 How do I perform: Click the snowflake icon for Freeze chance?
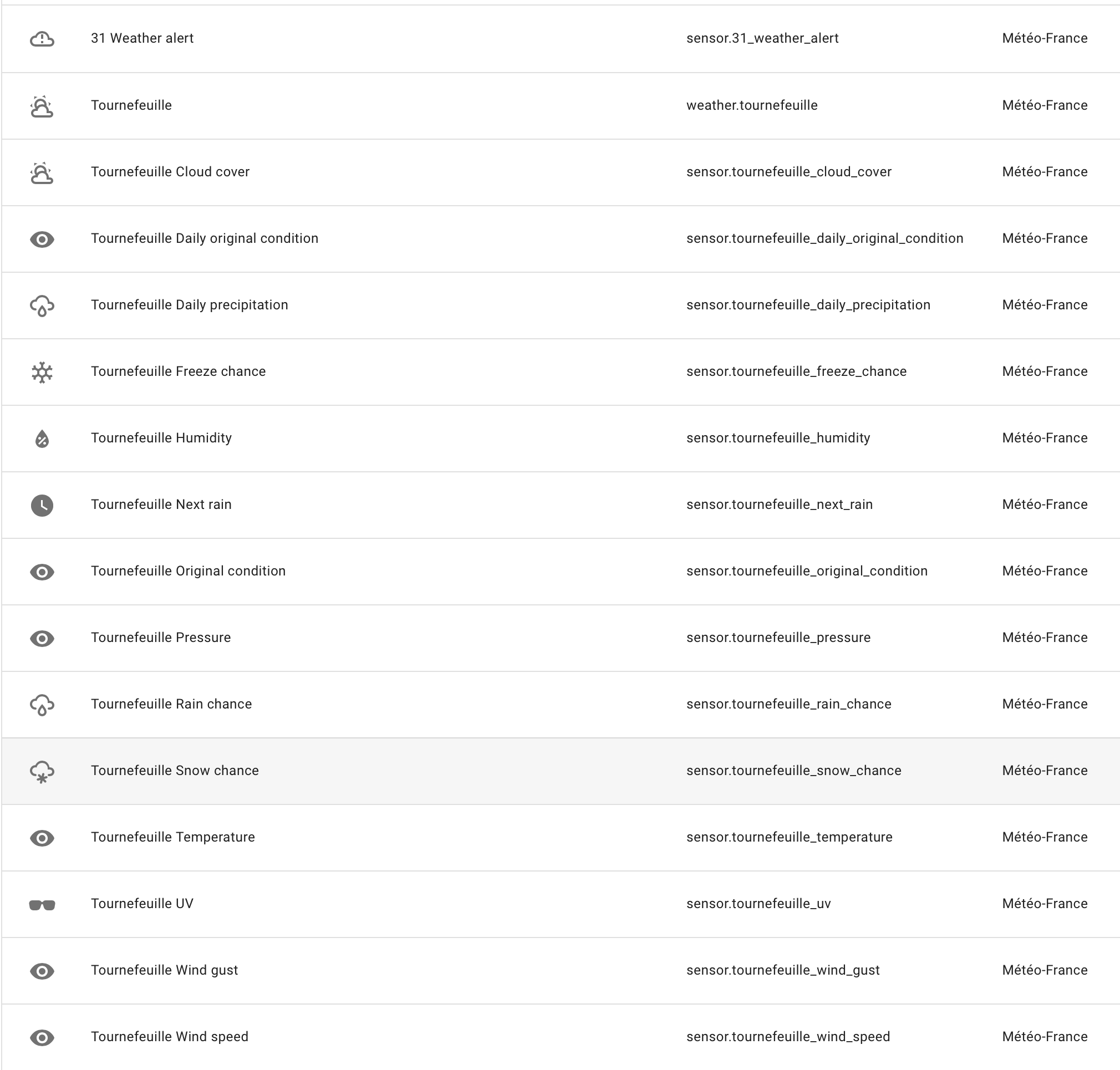pyautogui.click(x=42, y=373)
